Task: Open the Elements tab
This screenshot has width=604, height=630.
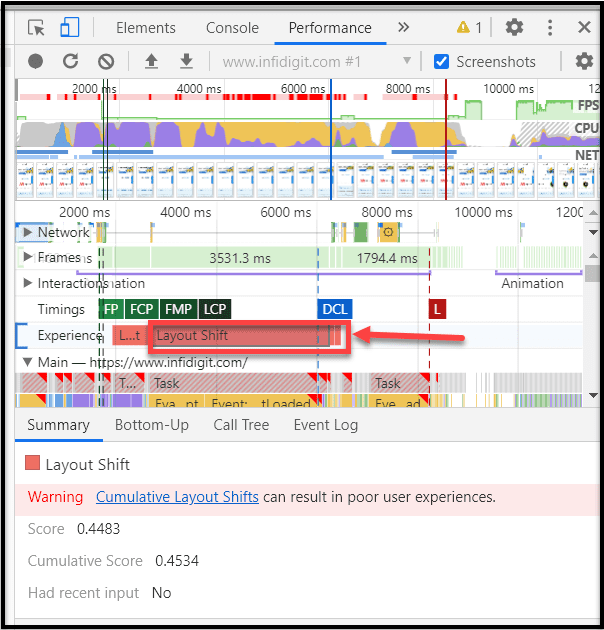Action: pos(145,28)
